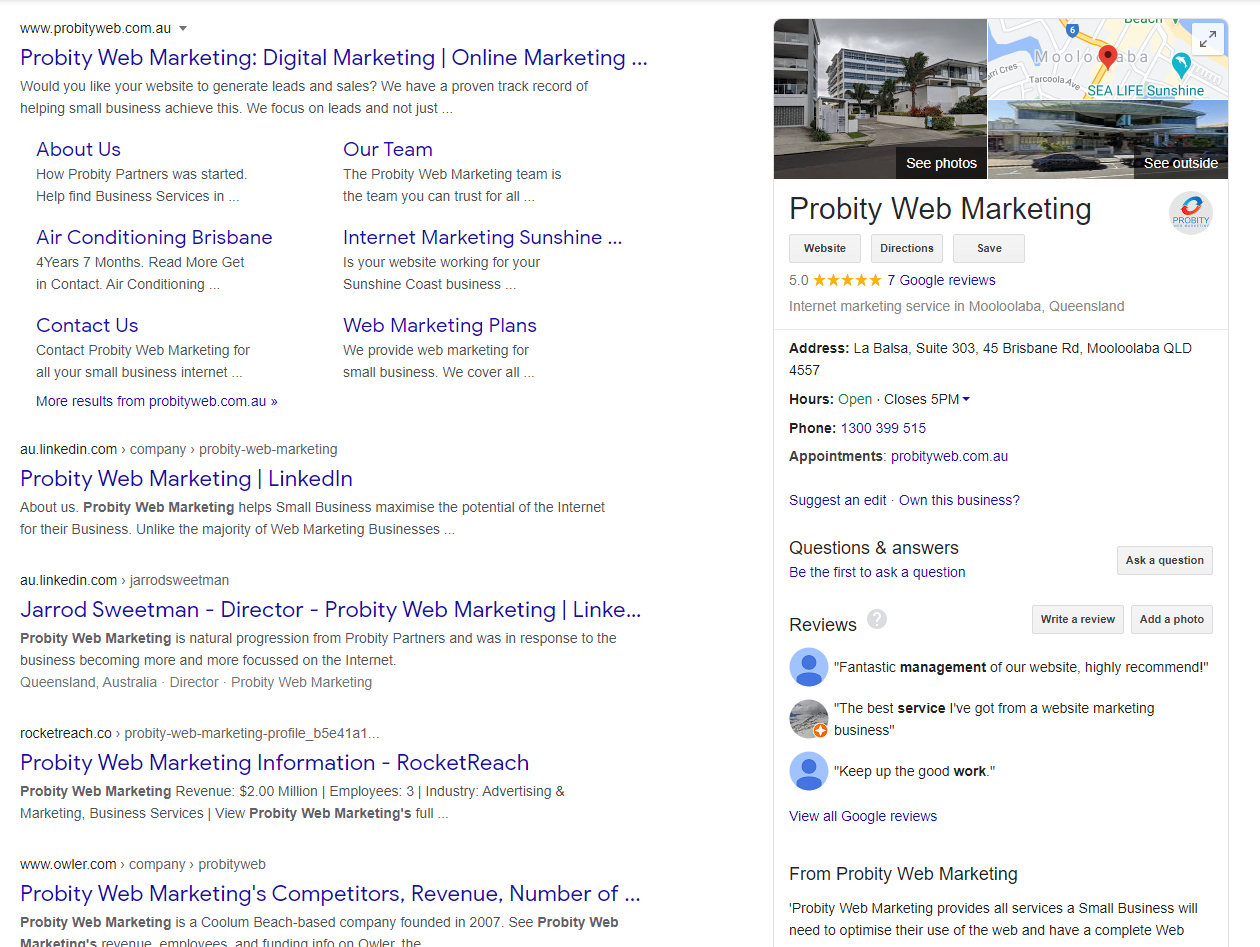Click the Save button
This screenshot has width=1260, height=947.
[989, 248]
